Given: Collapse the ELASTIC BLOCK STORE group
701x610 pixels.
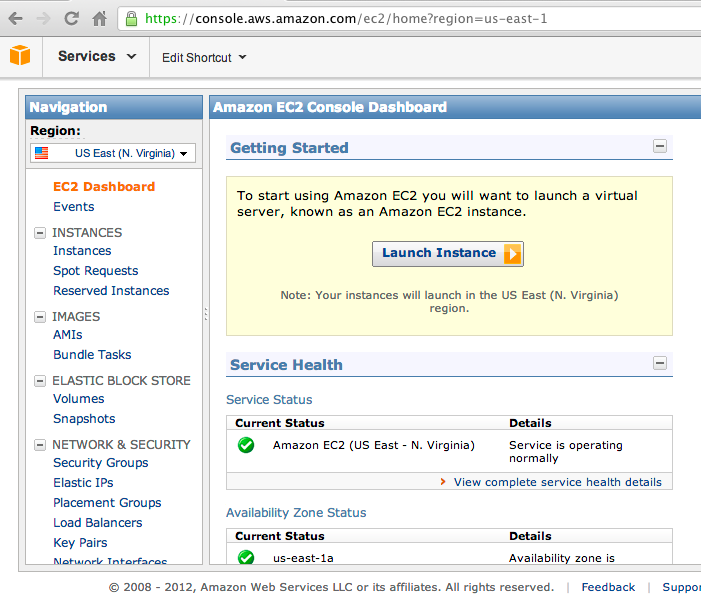Looking at the screenshot, I should [x=40, y=381].
